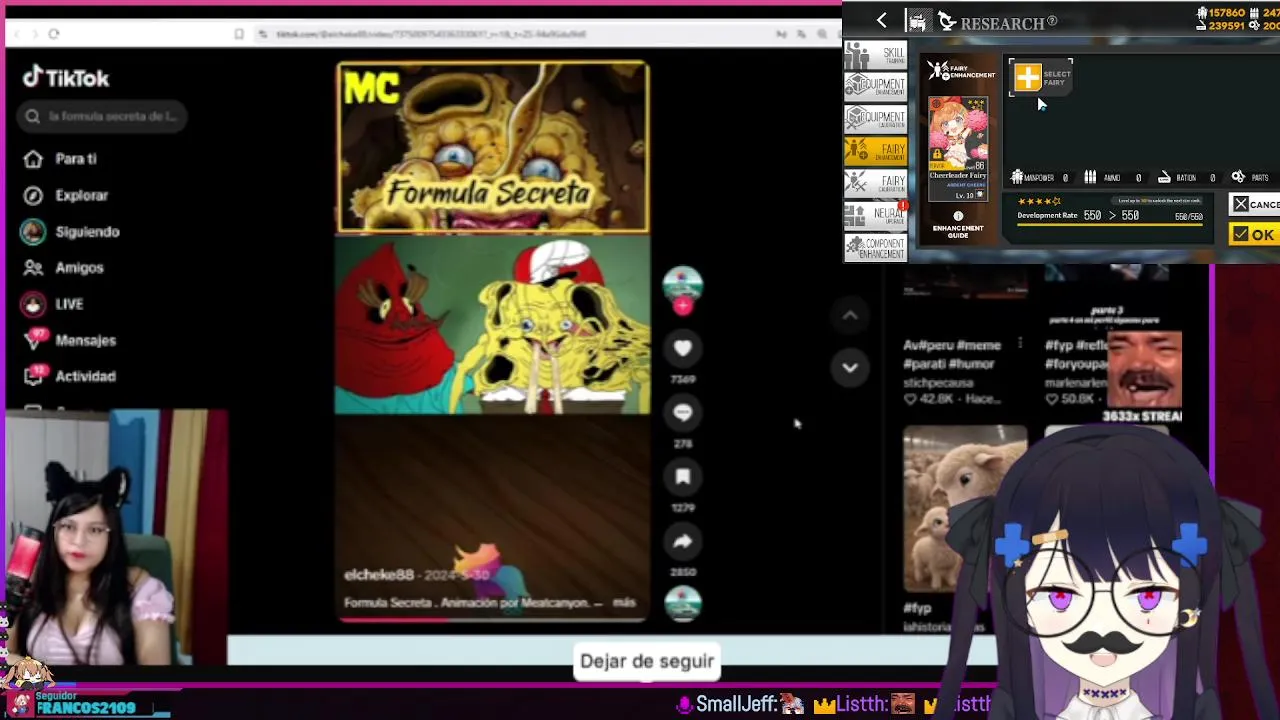Open Amigos in the TikTok sidebar
This screenshot has height=720, width=1280.
pyautogui.click(x=64, y=268)
